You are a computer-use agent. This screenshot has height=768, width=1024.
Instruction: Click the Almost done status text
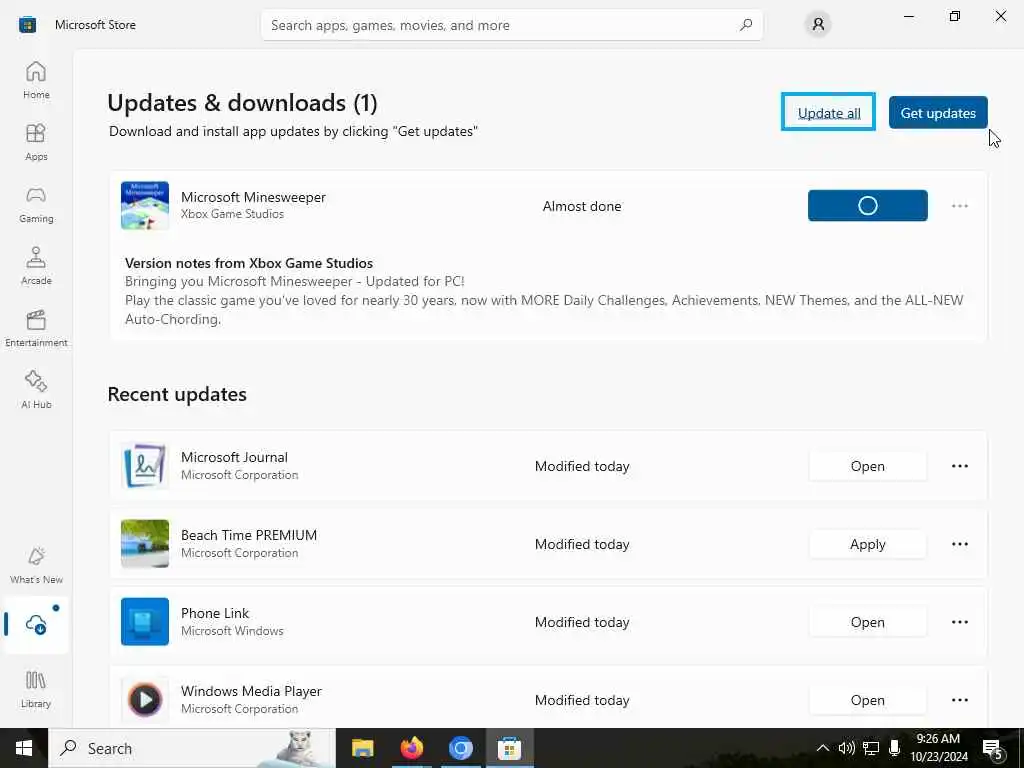(x=582, y=206)
